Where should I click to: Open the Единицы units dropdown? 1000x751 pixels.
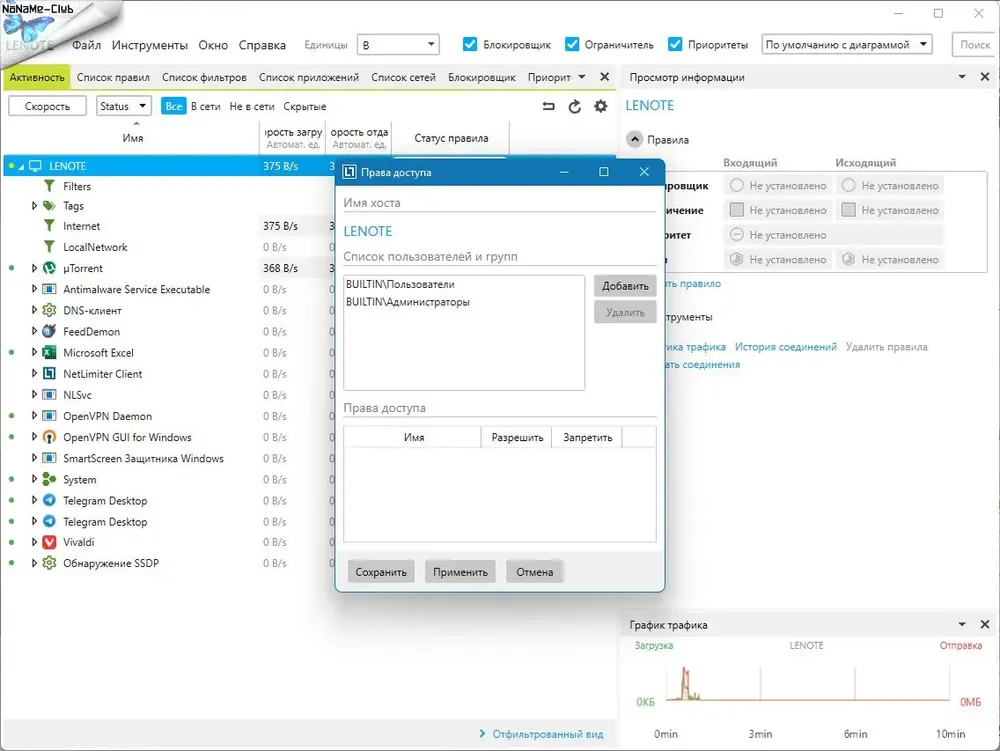click(398, 45)
